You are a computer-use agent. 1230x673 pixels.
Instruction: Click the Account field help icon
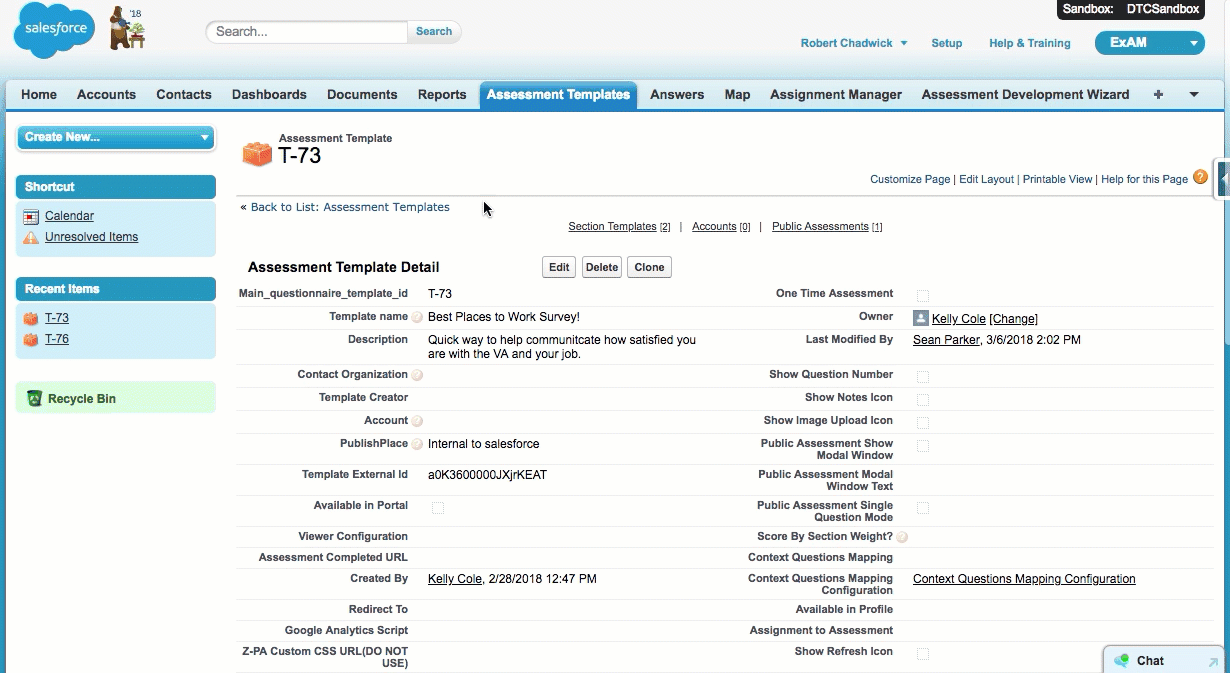point(417,421)
